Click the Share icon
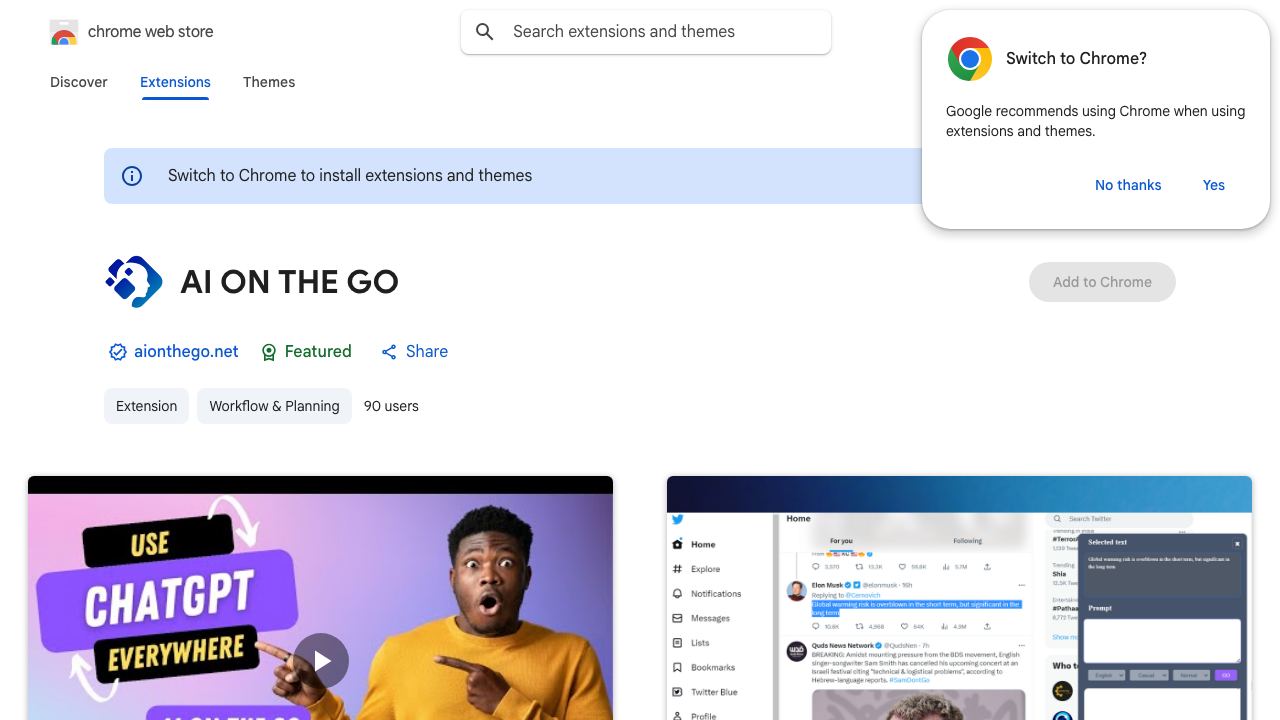Image resolution: width=1280 pixels, height=720 pixels. 389,352
